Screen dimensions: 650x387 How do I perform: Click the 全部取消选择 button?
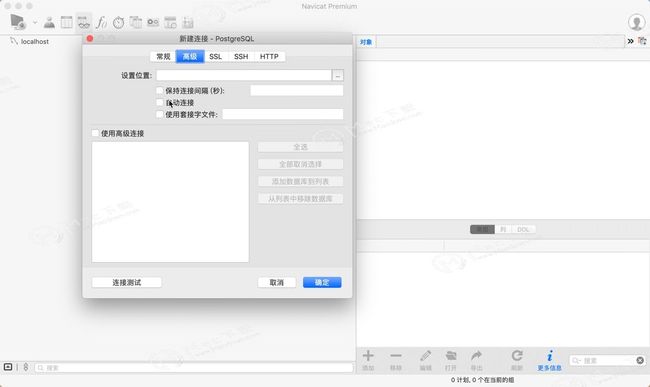coord(301,164)
